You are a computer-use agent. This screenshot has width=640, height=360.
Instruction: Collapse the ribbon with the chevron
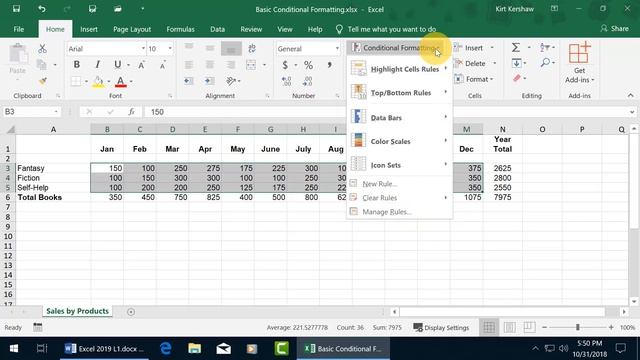631,96
